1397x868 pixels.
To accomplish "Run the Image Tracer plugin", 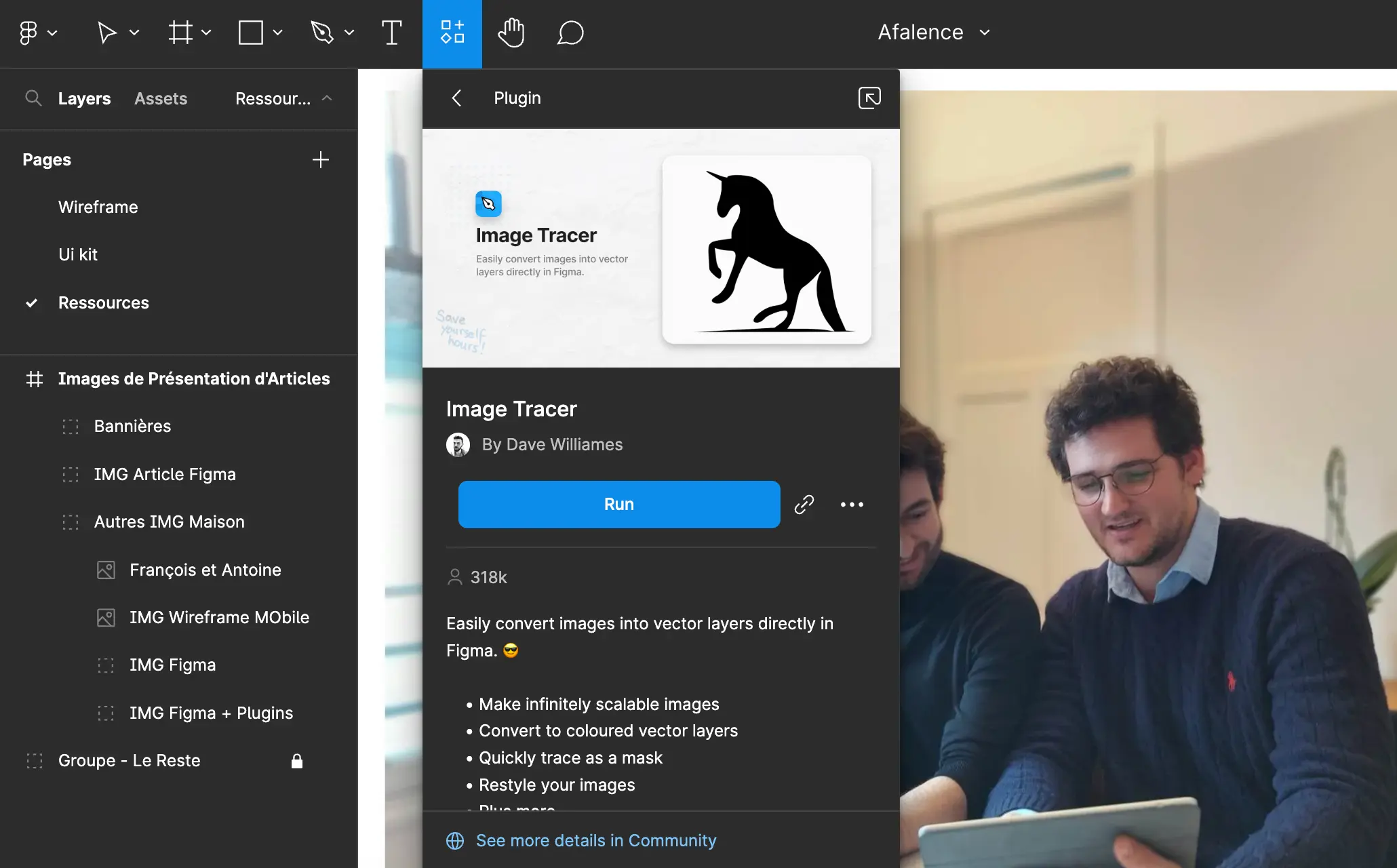I will (619, 505).
